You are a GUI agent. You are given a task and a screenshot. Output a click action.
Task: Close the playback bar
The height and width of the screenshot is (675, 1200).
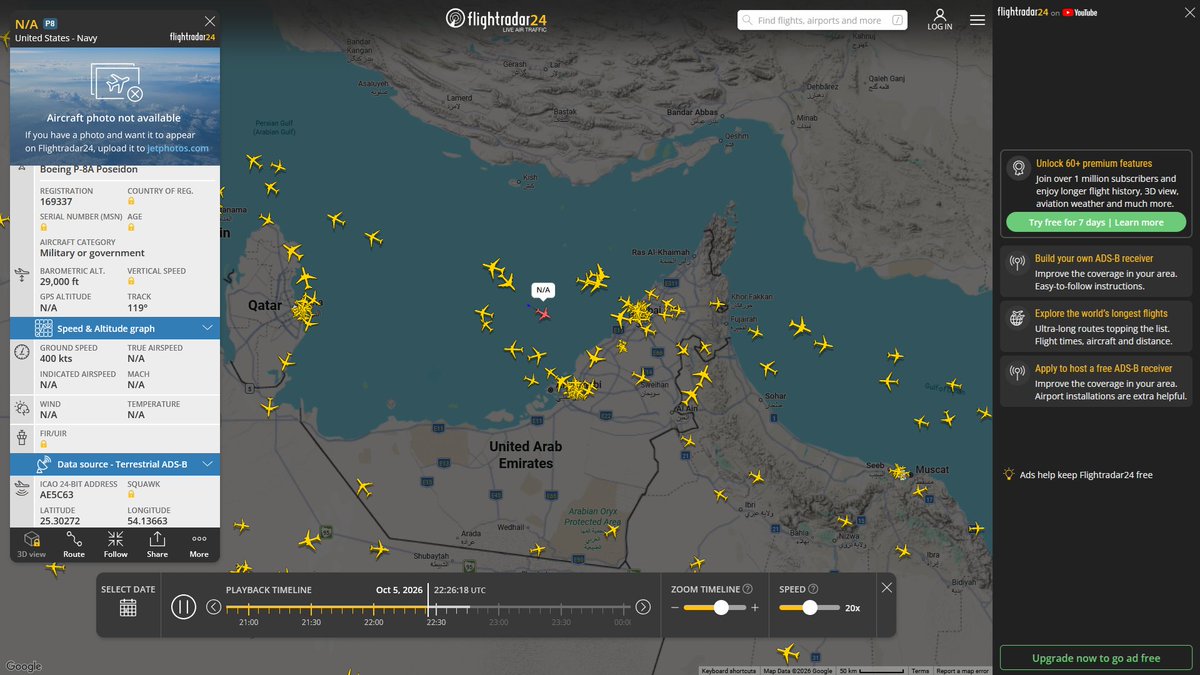point(886,588)
